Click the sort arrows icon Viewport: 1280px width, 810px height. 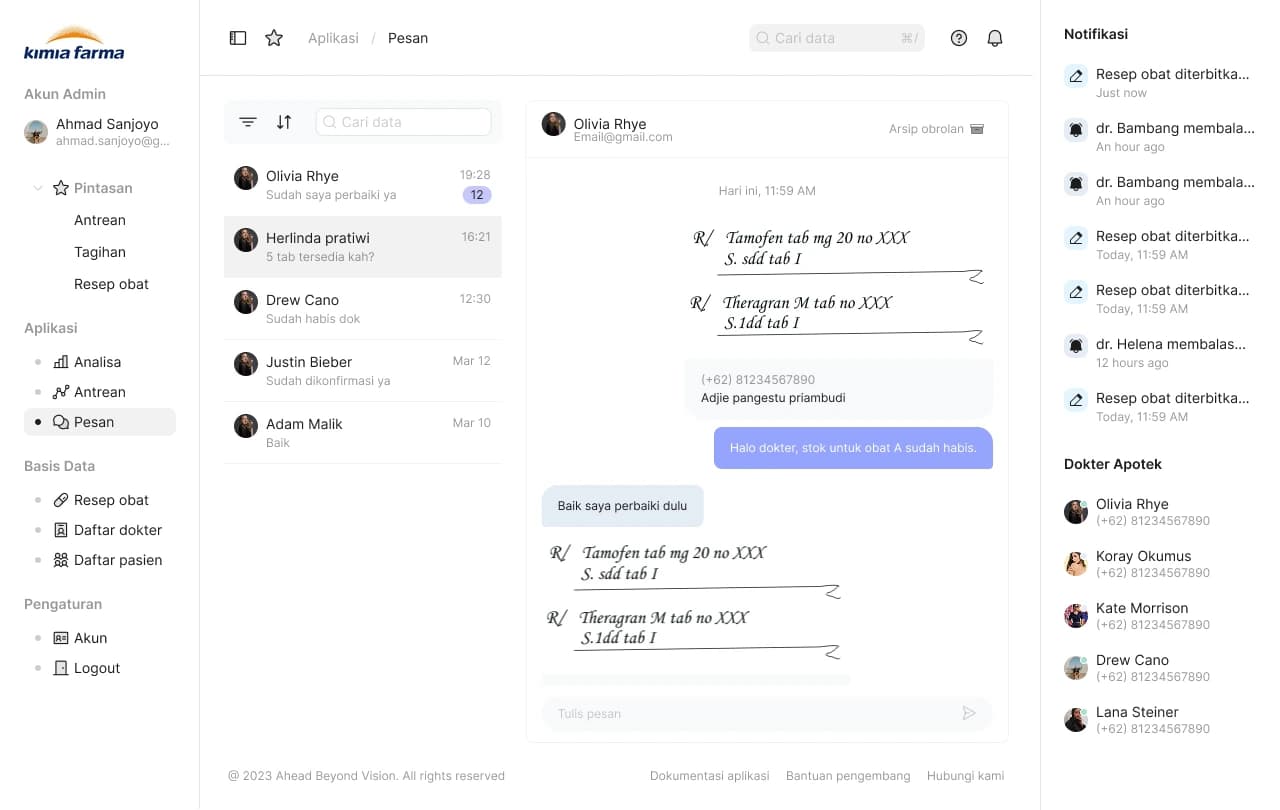click(x=284, y=122)
